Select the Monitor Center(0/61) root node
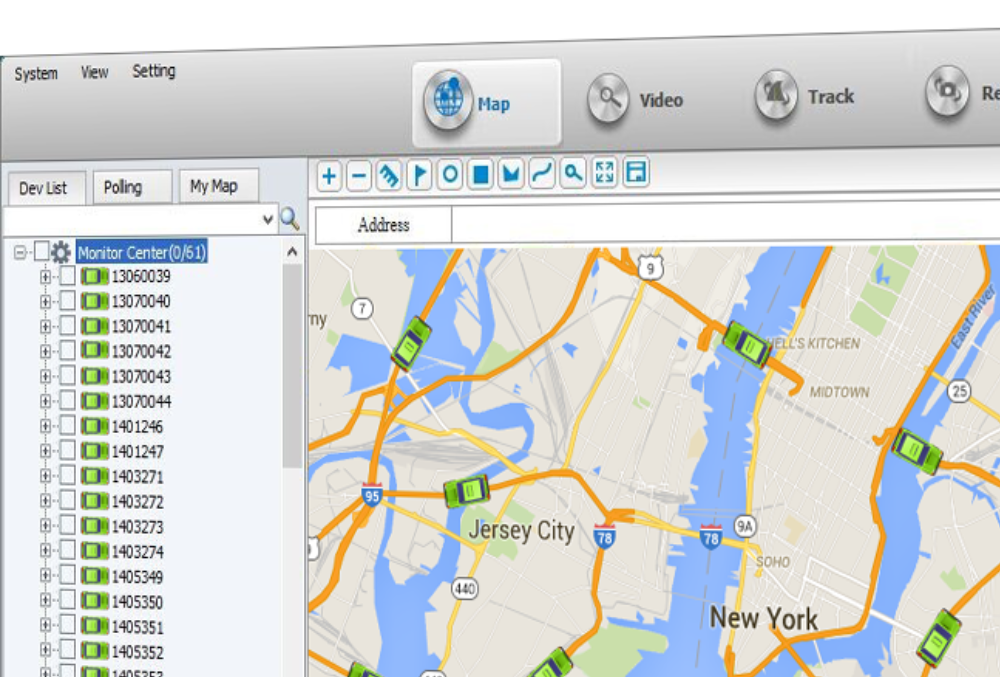 click(142, 252)
